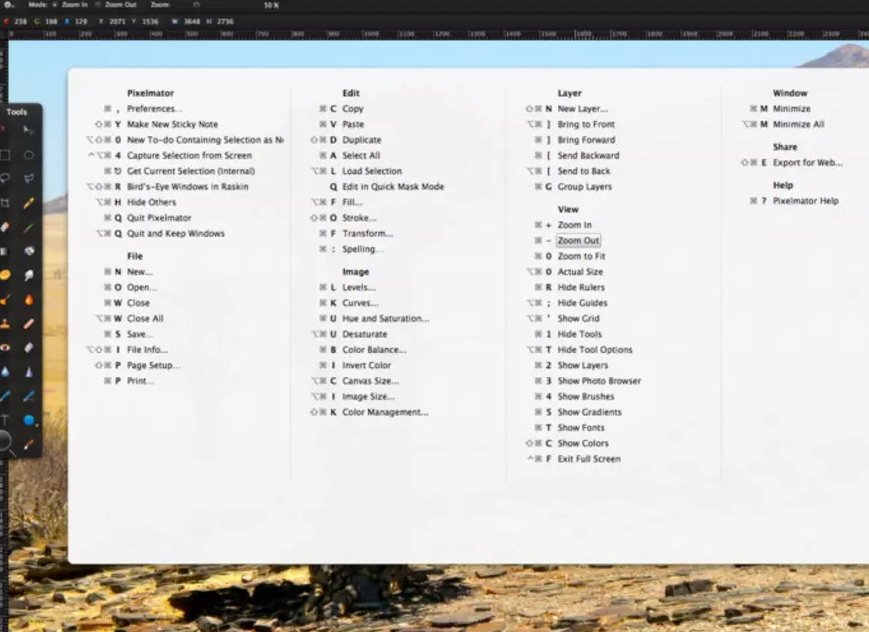Choose Levels... under Image
The height and width of the screenshot is (632, 869).
tap(359, 287)
